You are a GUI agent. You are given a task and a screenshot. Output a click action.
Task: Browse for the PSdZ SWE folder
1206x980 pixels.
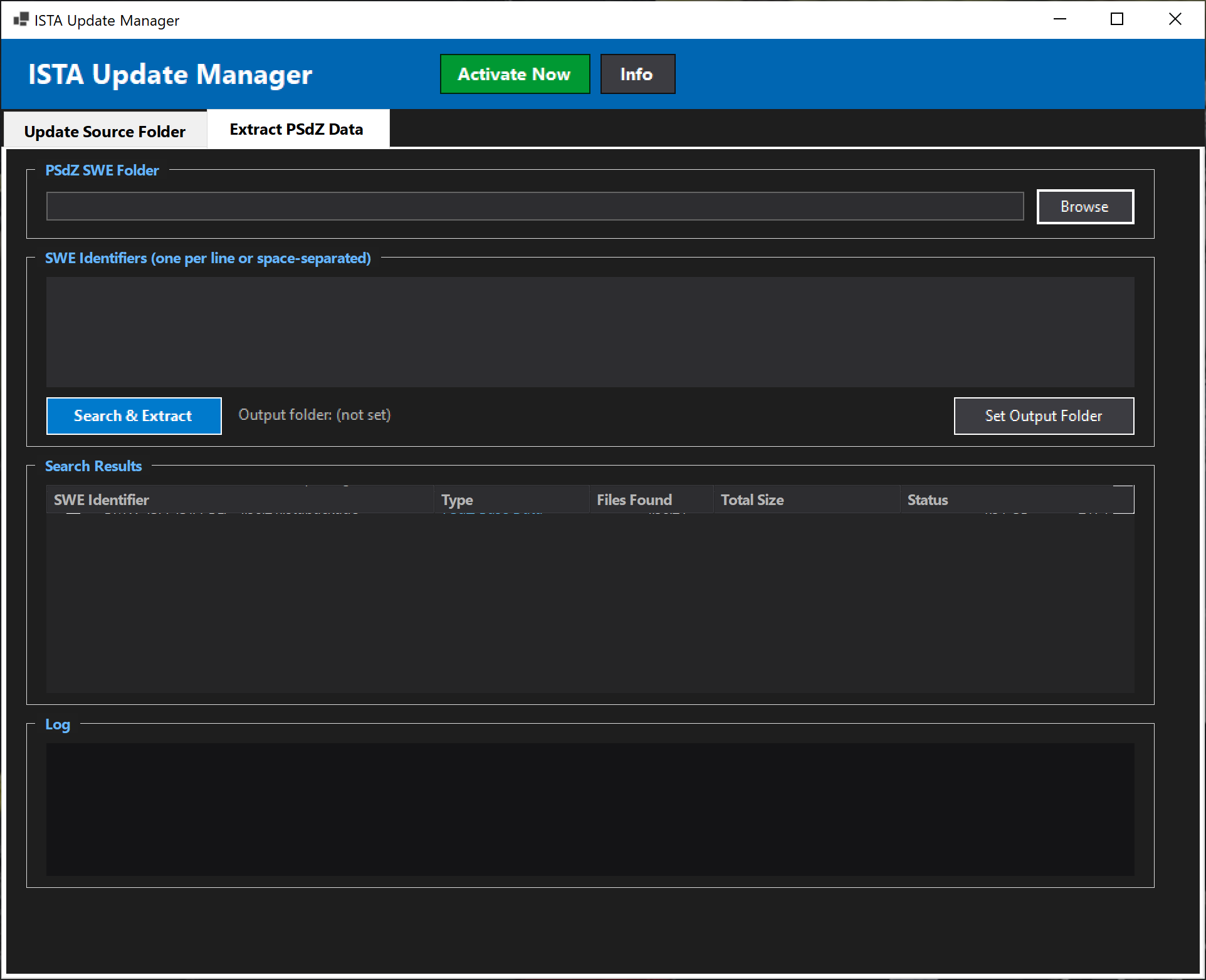click(x=1084, y=206)
